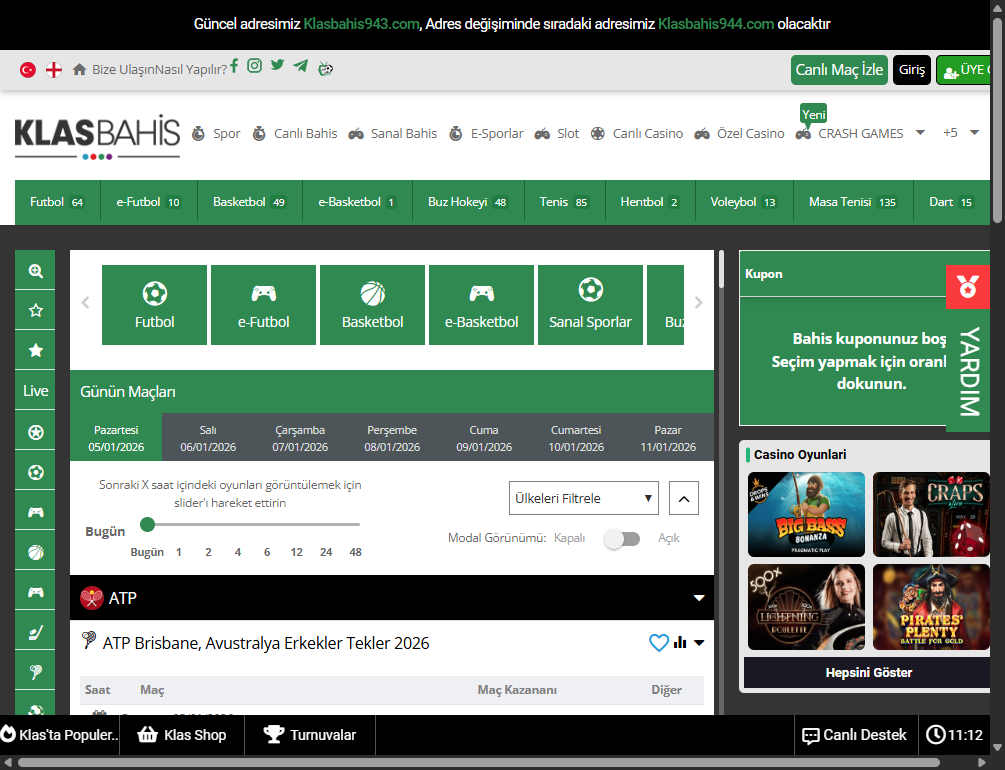Screen dimensions: 1005x770
Task: Expand the +5 more menu items dropdown
Action: (x=961, y=133)
